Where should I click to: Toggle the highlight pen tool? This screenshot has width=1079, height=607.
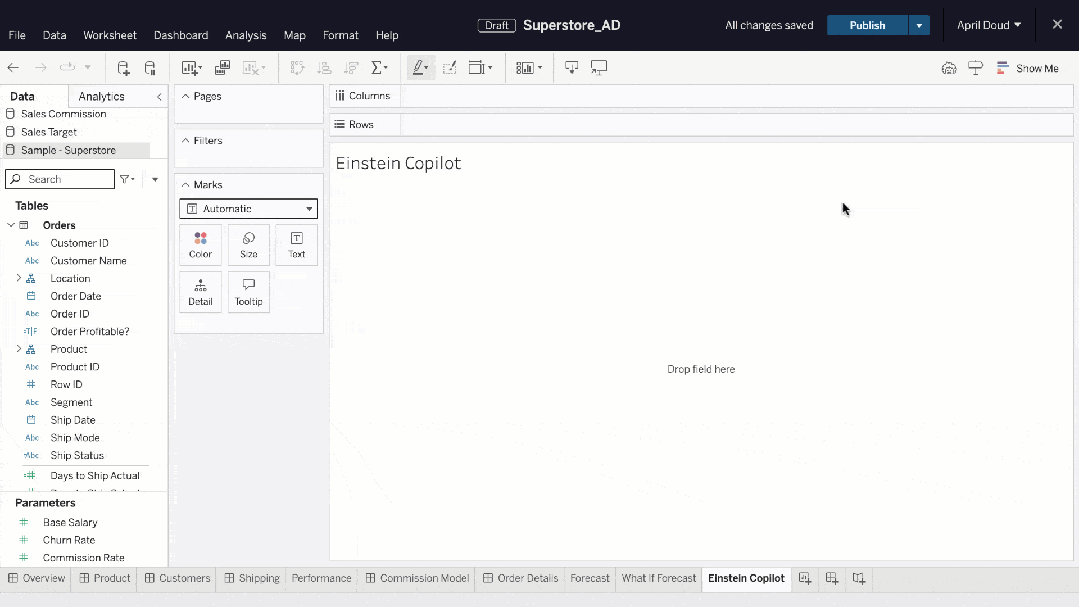point(420,68)
